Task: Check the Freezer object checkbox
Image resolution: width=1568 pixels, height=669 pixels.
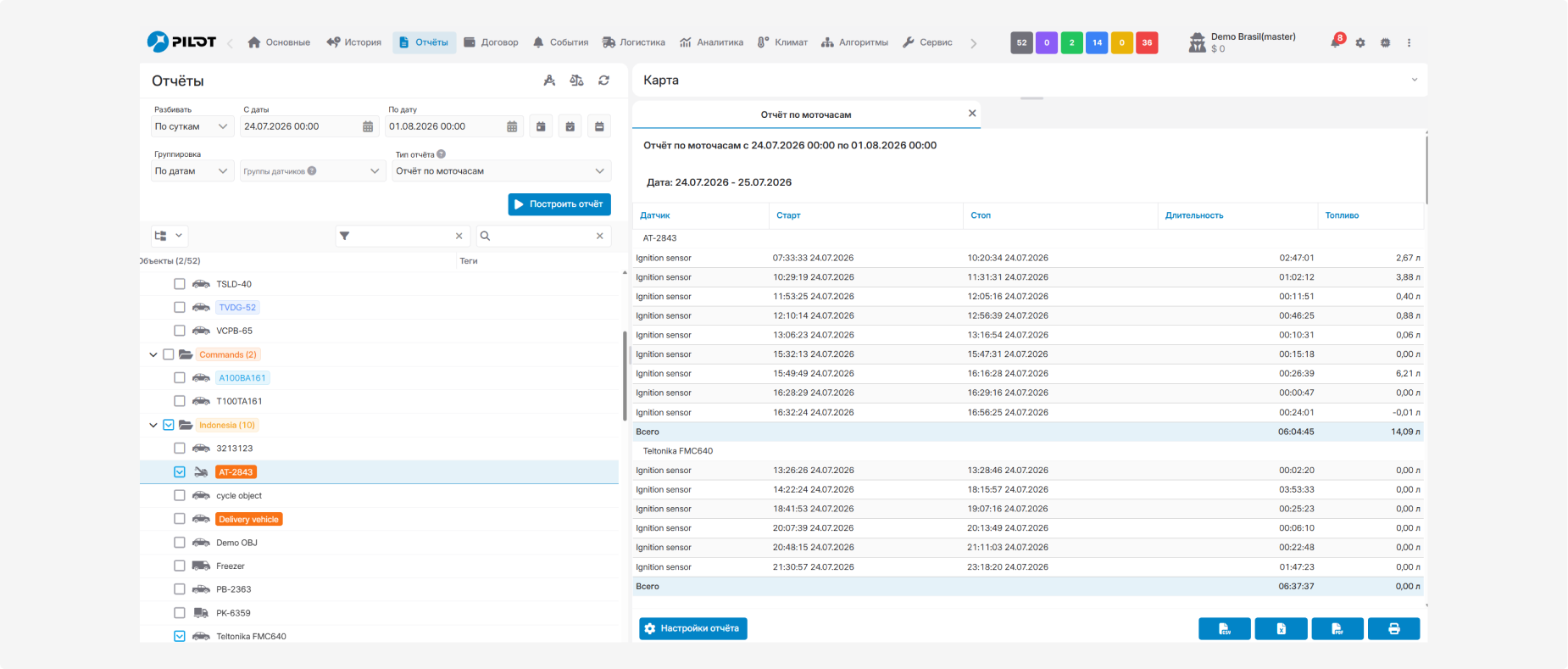Action: point(180,566)
